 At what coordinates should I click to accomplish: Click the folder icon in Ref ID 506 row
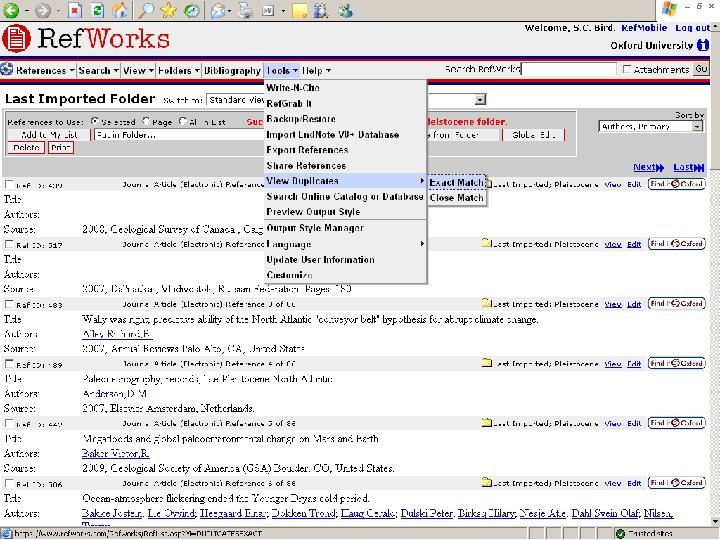(486, 482)
